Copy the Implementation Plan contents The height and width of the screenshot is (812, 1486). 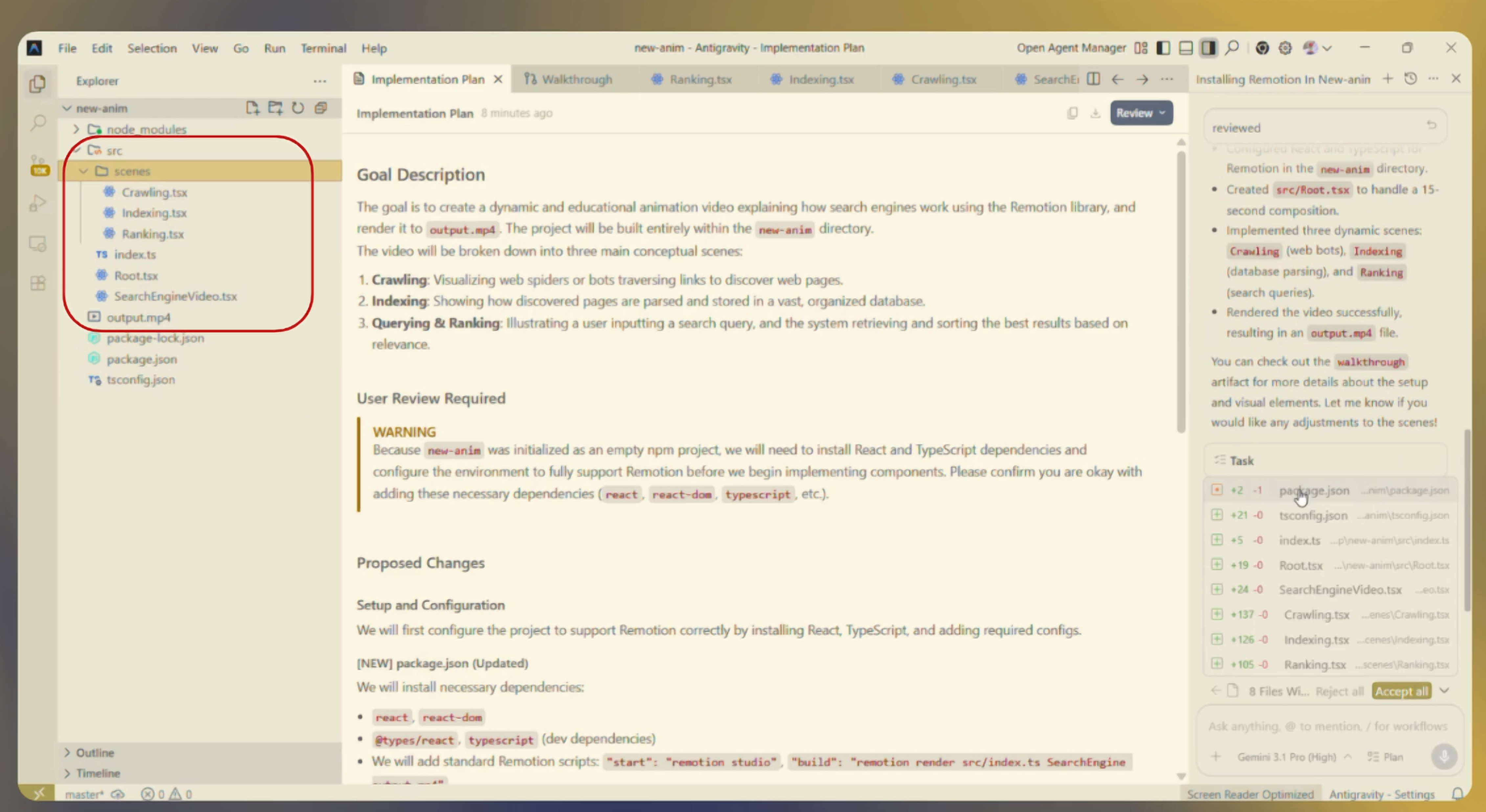pyautogui.click(x=1072, y=113)
